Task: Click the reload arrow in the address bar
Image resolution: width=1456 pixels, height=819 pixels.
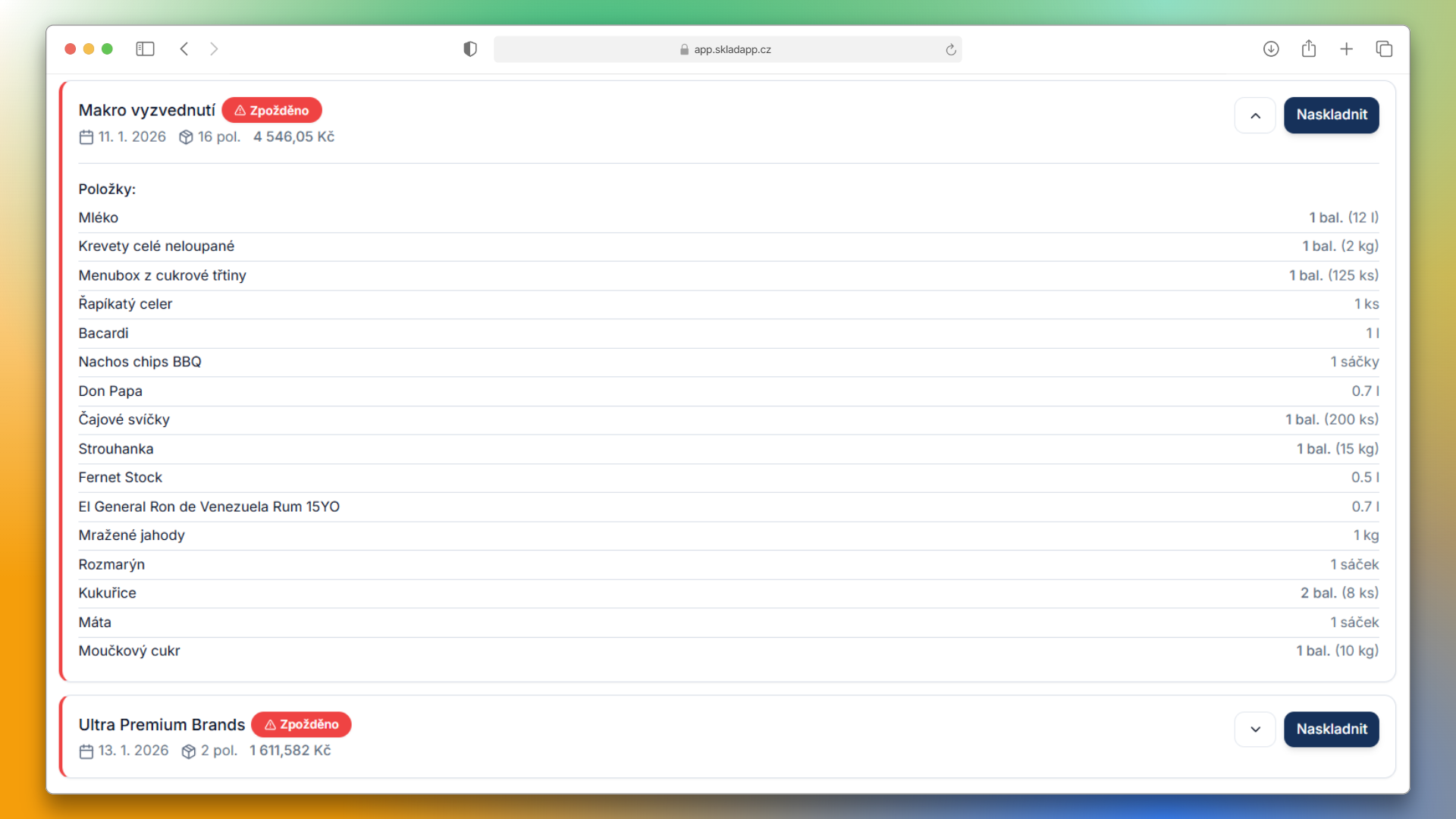Action: click(950, 49)
